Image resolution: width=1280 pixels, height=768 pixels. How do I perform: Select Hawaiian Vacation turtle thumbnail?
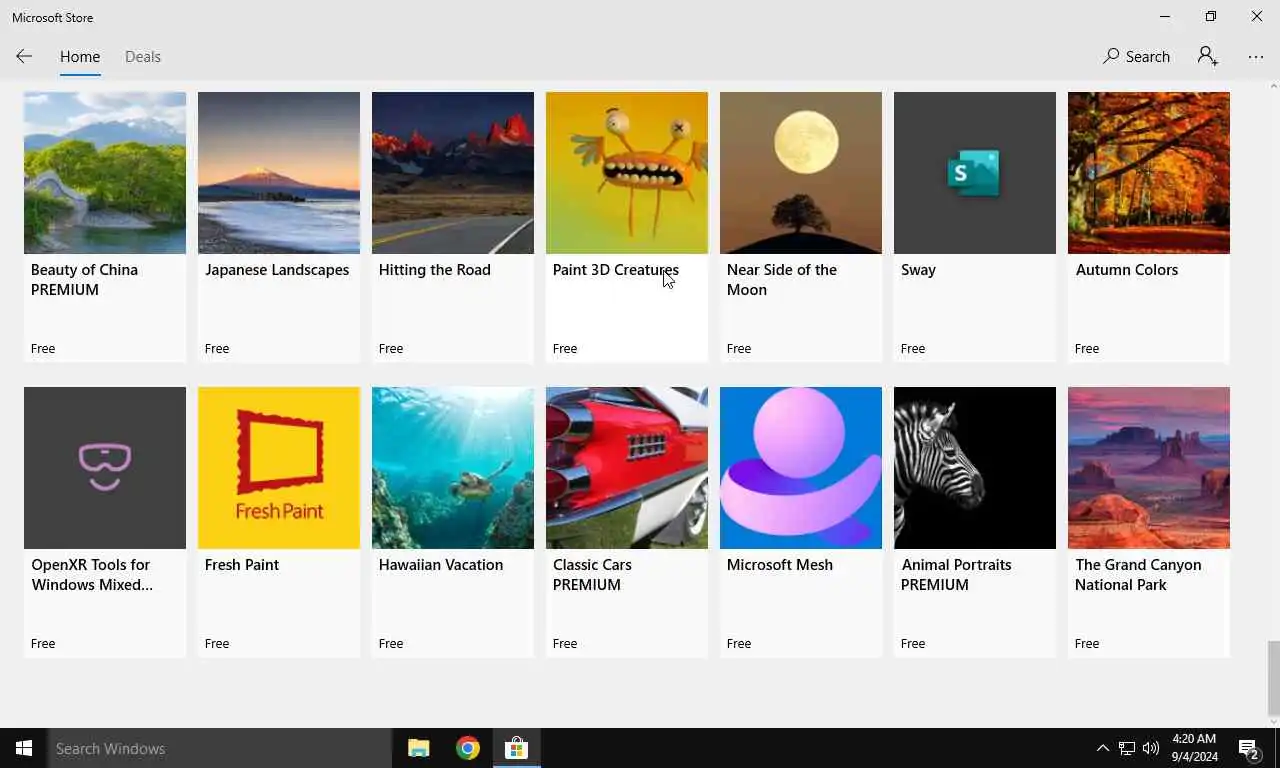pyautogui.click(x=453, y=468)
